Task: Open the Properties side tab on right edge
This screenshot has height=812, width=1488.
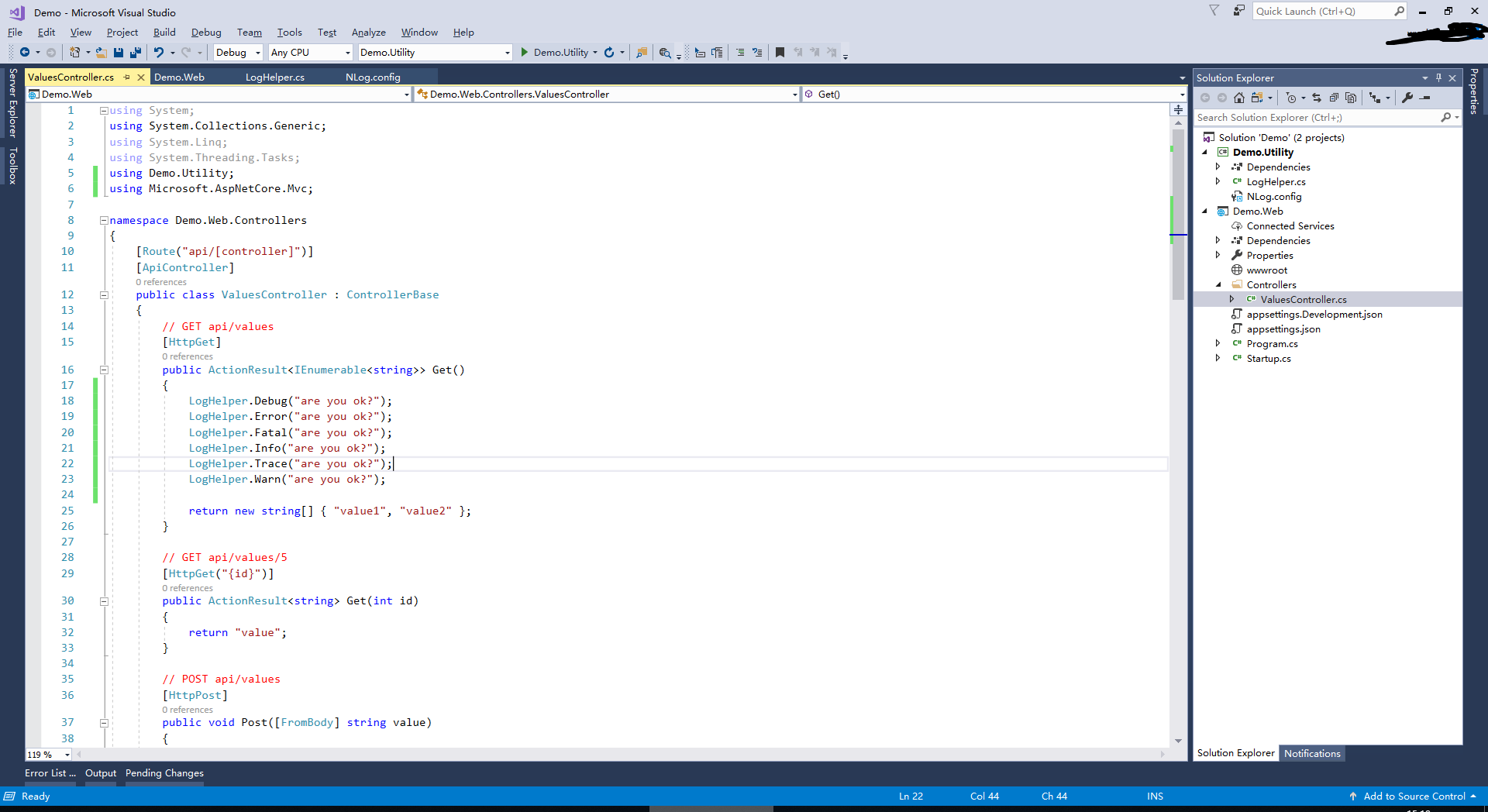Action: (x=1474, y=91)
